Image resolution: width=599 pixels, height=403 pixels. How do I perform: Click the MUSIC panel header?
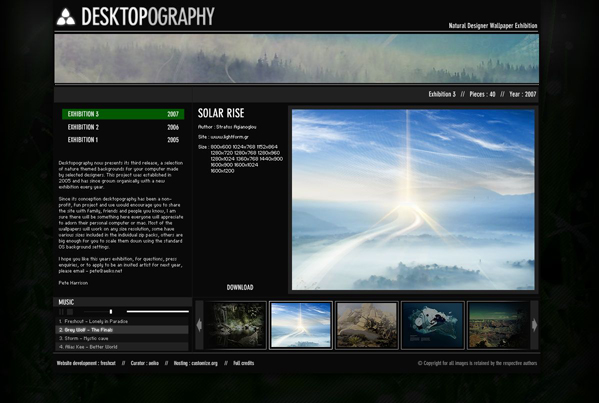pos(122,302)
